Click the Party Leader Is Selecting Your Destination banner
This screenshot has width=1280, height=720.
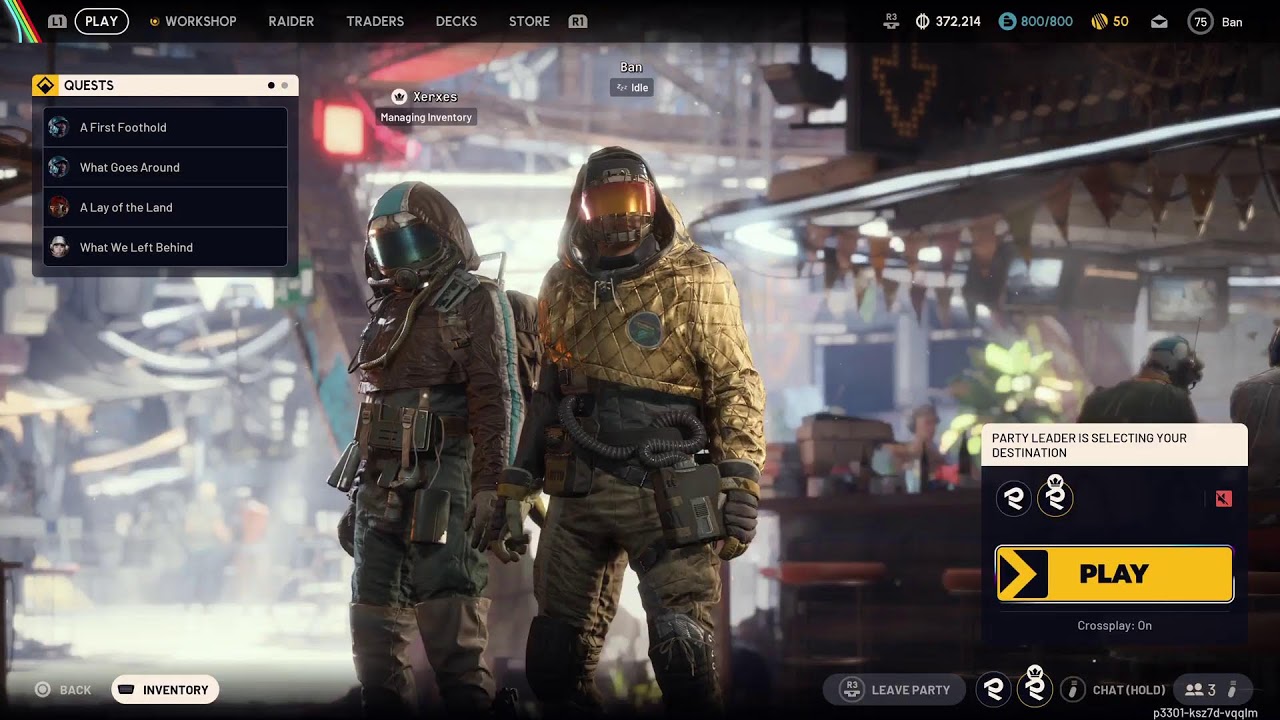click(1114, 445)
